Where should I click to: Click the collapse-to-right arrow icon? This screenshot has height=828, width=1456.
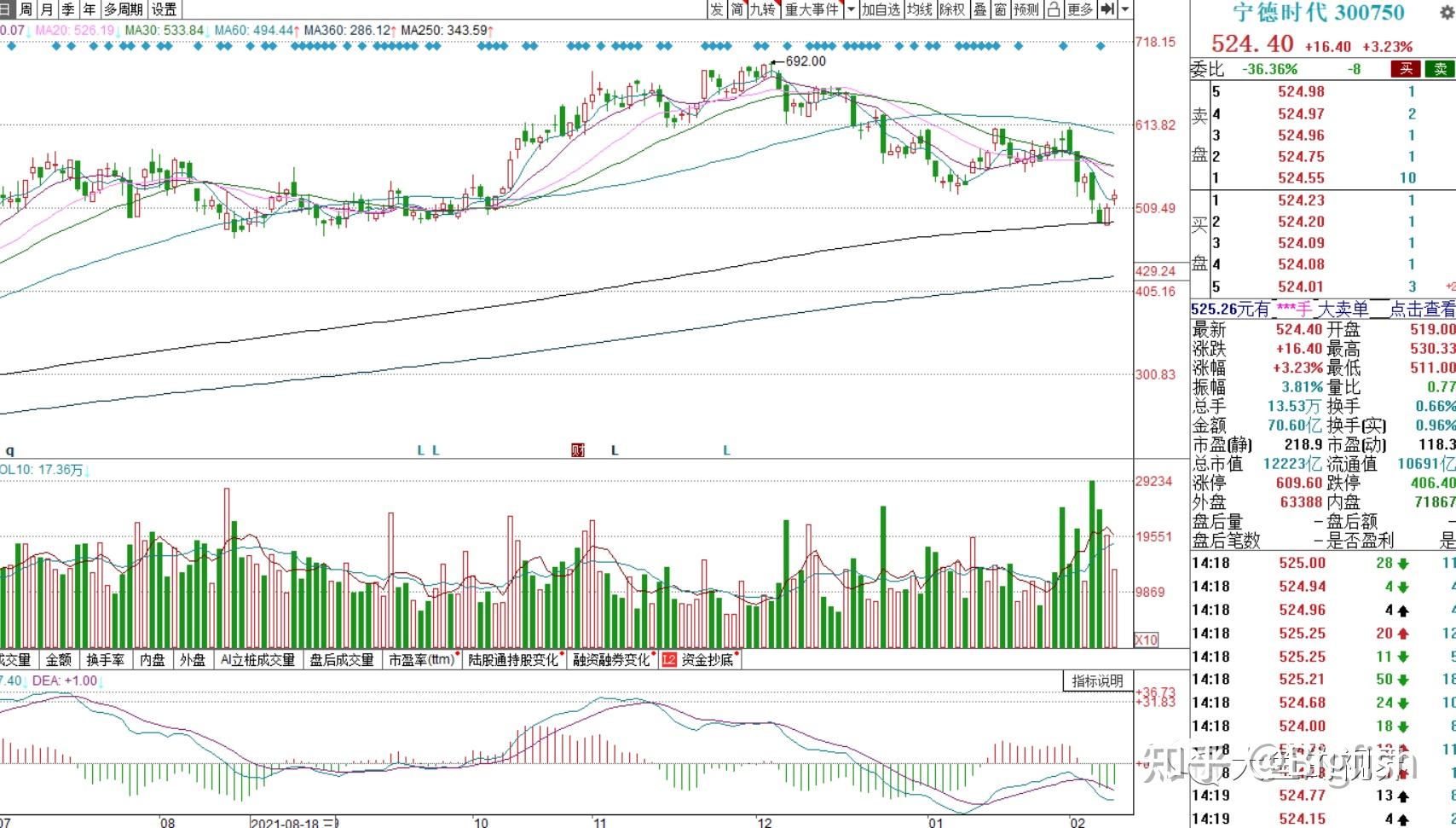1107,9
